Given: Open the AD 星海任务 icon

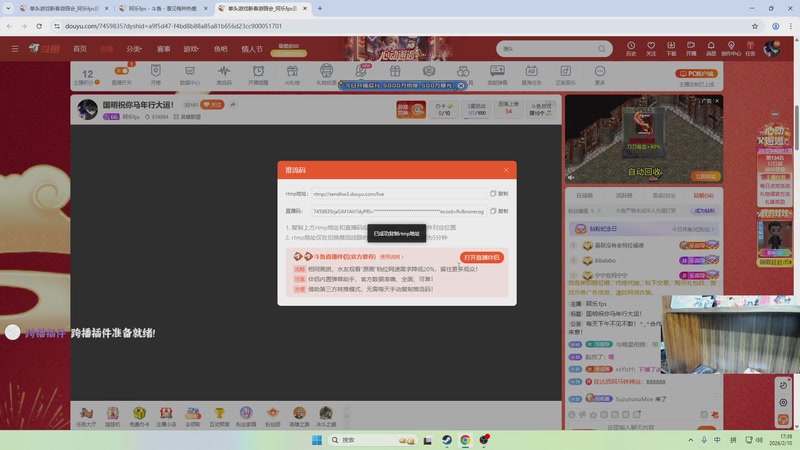Looking at the screenshot, I should point(531,74).
